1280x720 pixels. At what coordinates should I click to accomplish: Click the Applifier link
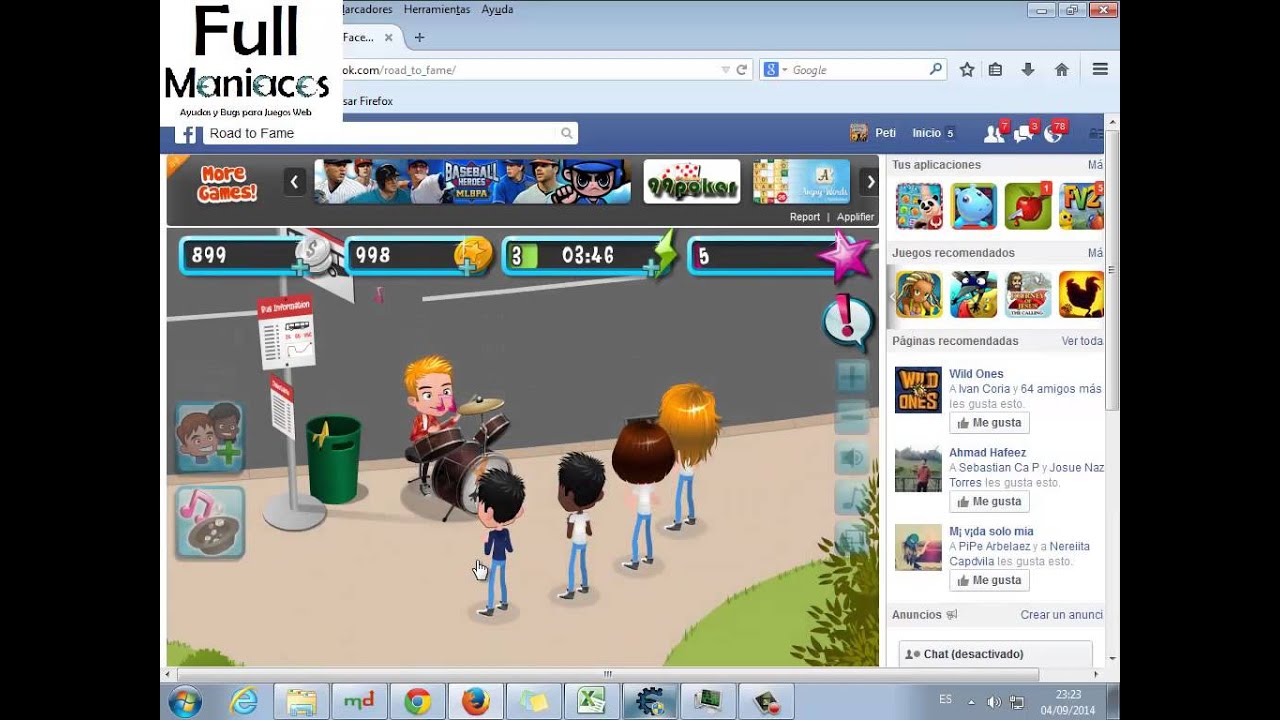855,217
